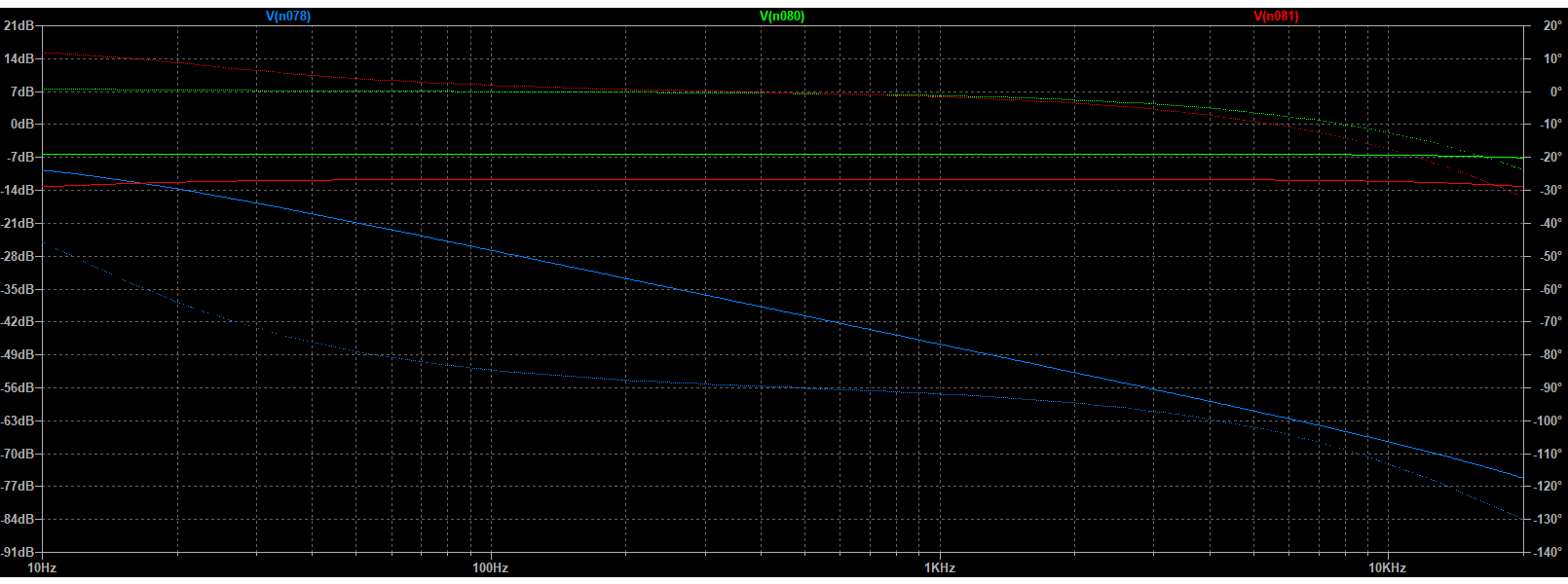Click the 10KHz frequency axis label
This screenshot has height=584, width=1568.
point(1388,567)
